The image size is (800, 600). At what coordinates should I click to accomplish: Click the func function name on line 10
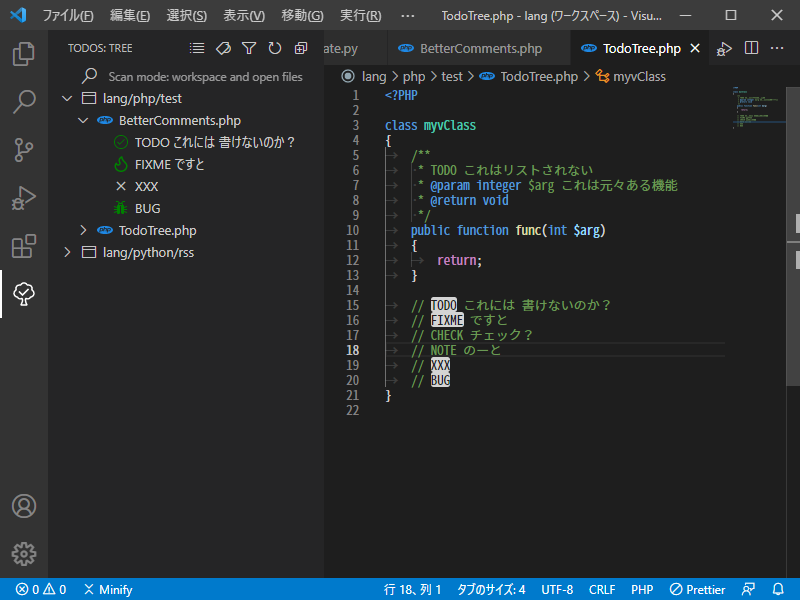[529, 230]
